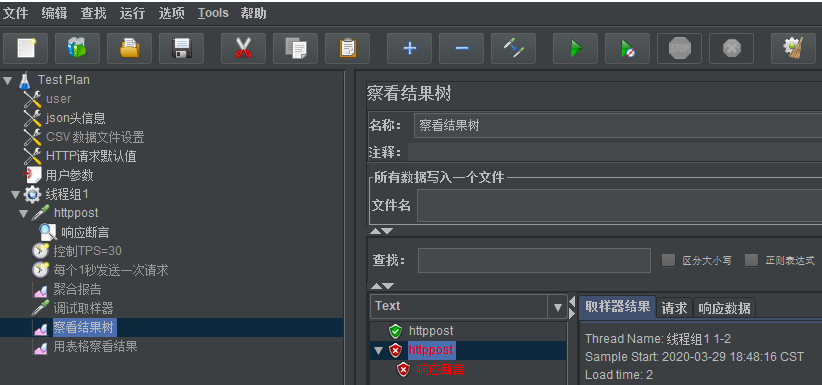
Task: Collapse the httppost sampler node in tree
Action: pos(24,214)
